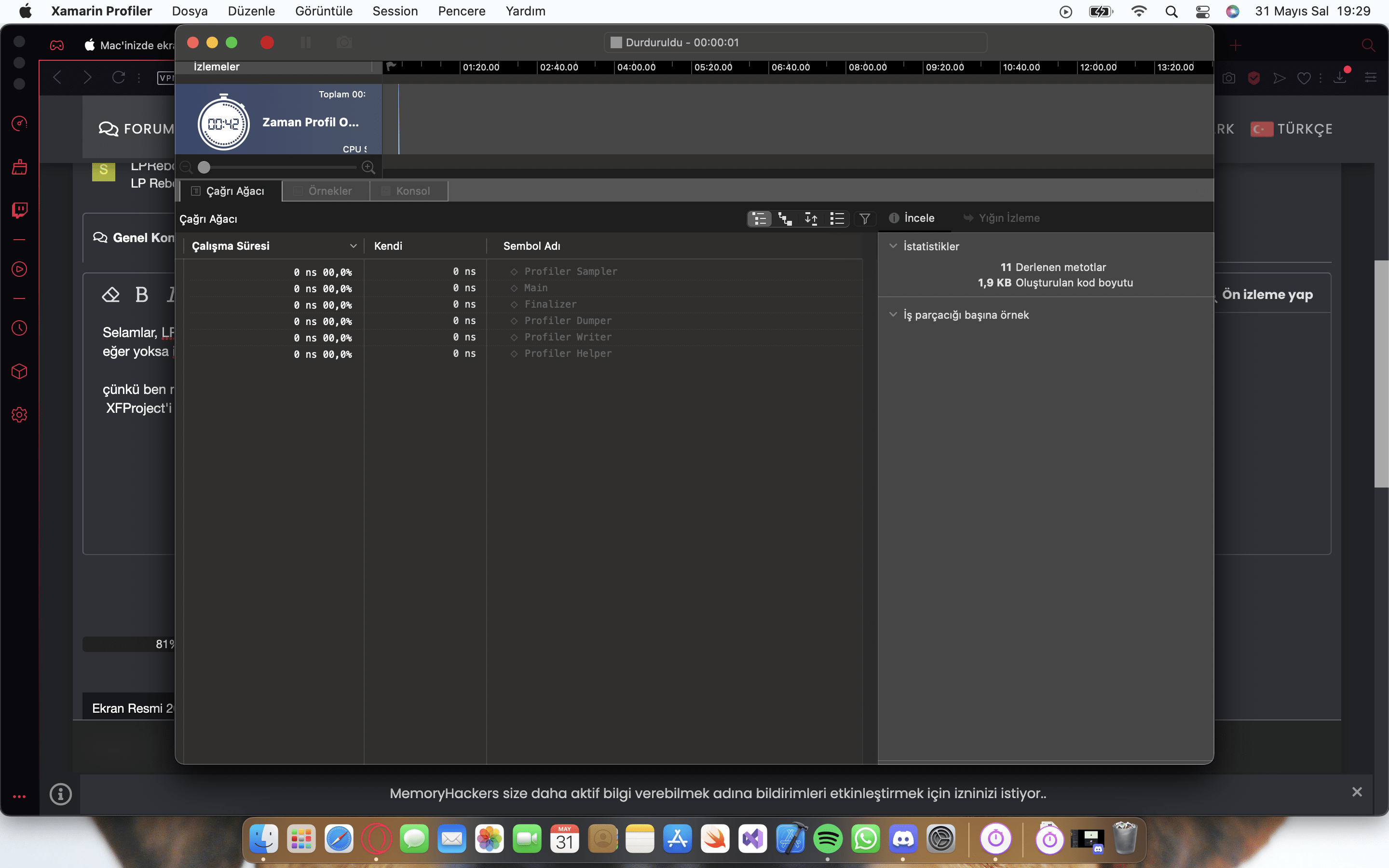Click the 04:00.00 mark on timeline ruler
Image resolution: width=1389 pixels, height=868 pixels.
[636, 67]
